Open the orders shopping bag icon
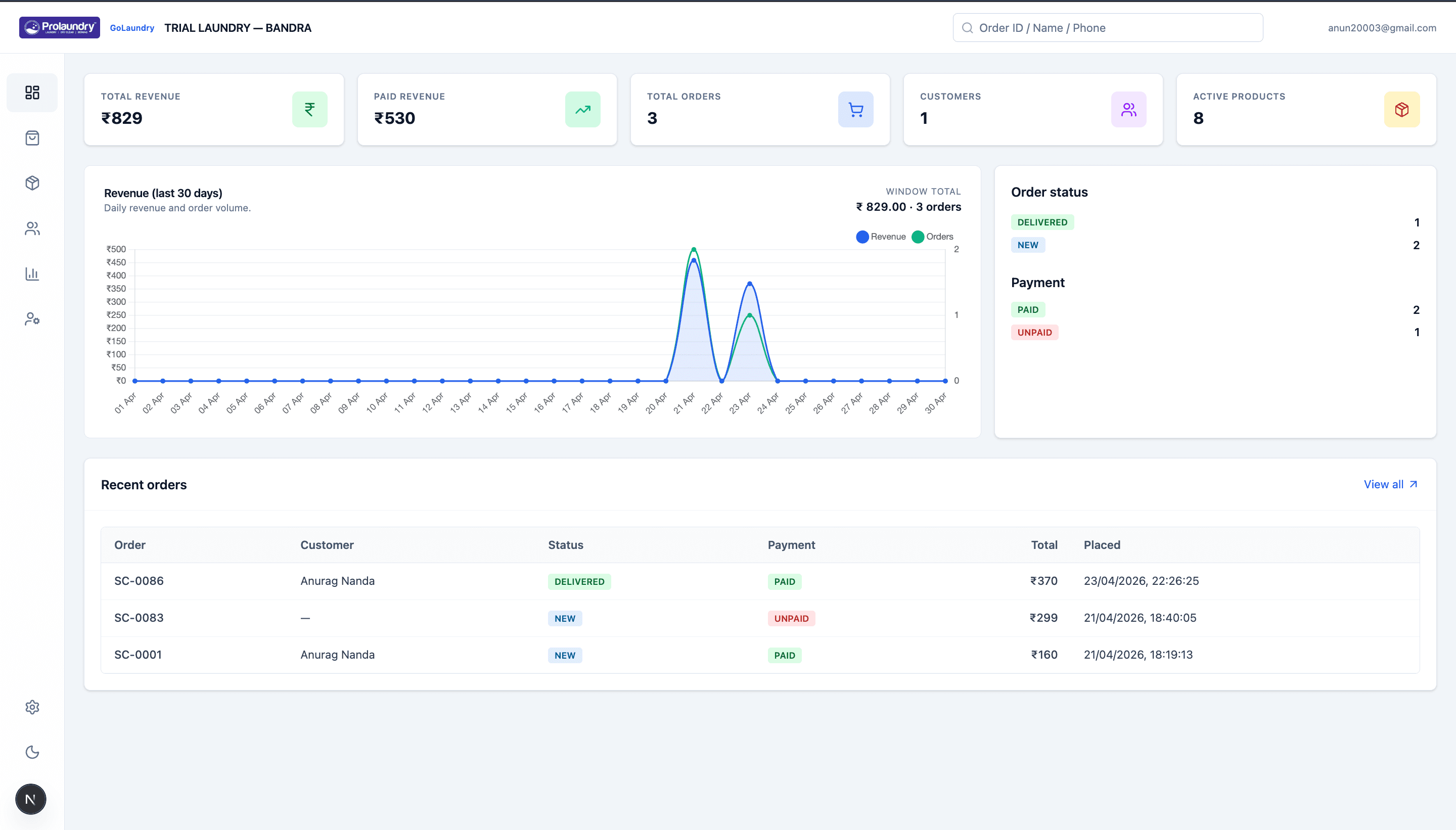This screenshot has width=1456, height=830. tap(32, 138)
